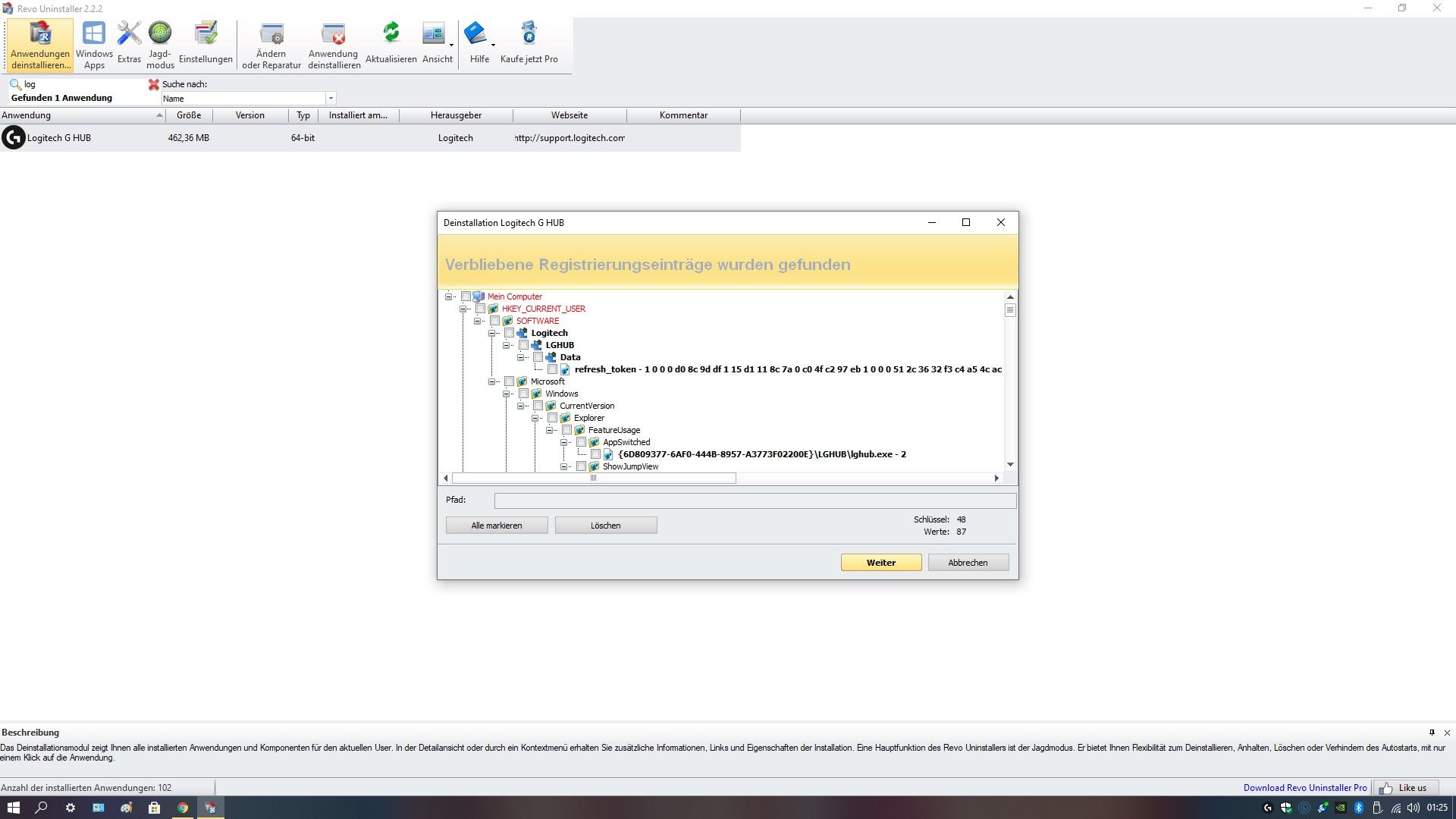Select the Logitech G HUB app icon
1456x819 pixels.
pos(13,138)
